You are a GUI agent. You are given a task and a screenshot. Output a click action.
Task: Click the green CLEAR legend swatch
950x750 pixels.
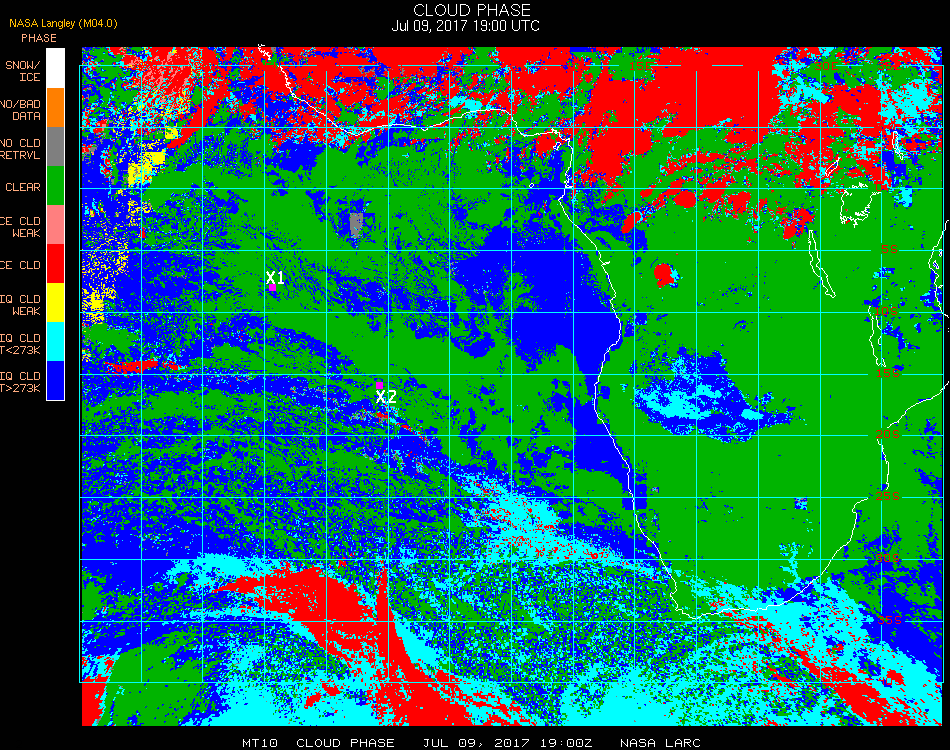pyautogui.click(x=55, y=185)
